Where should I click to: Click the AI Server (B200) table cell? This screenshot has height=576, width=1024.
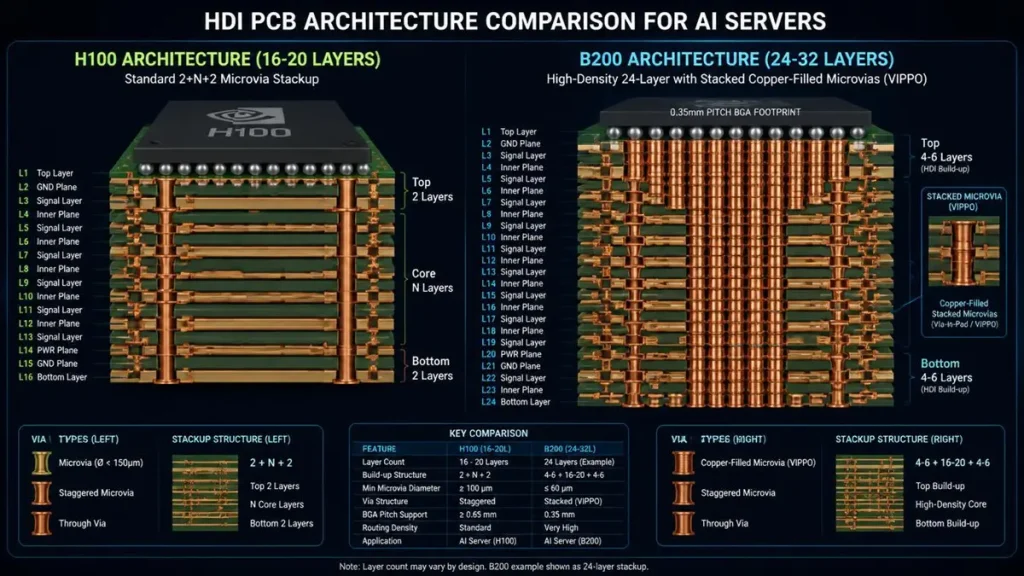pyautogui.click(x=573, y=541)
